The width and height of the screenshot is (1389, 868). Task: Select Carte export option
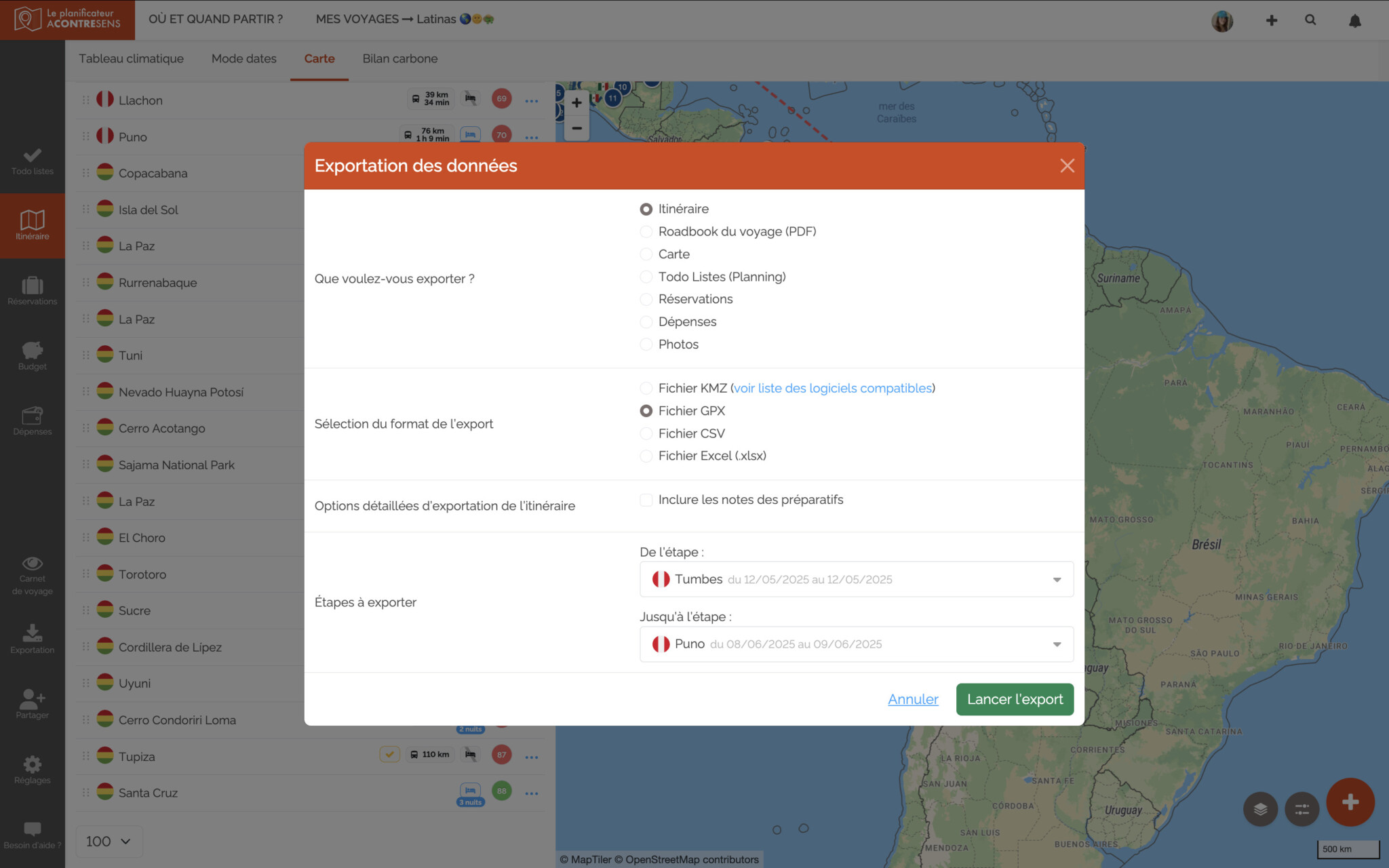(646, 254)
